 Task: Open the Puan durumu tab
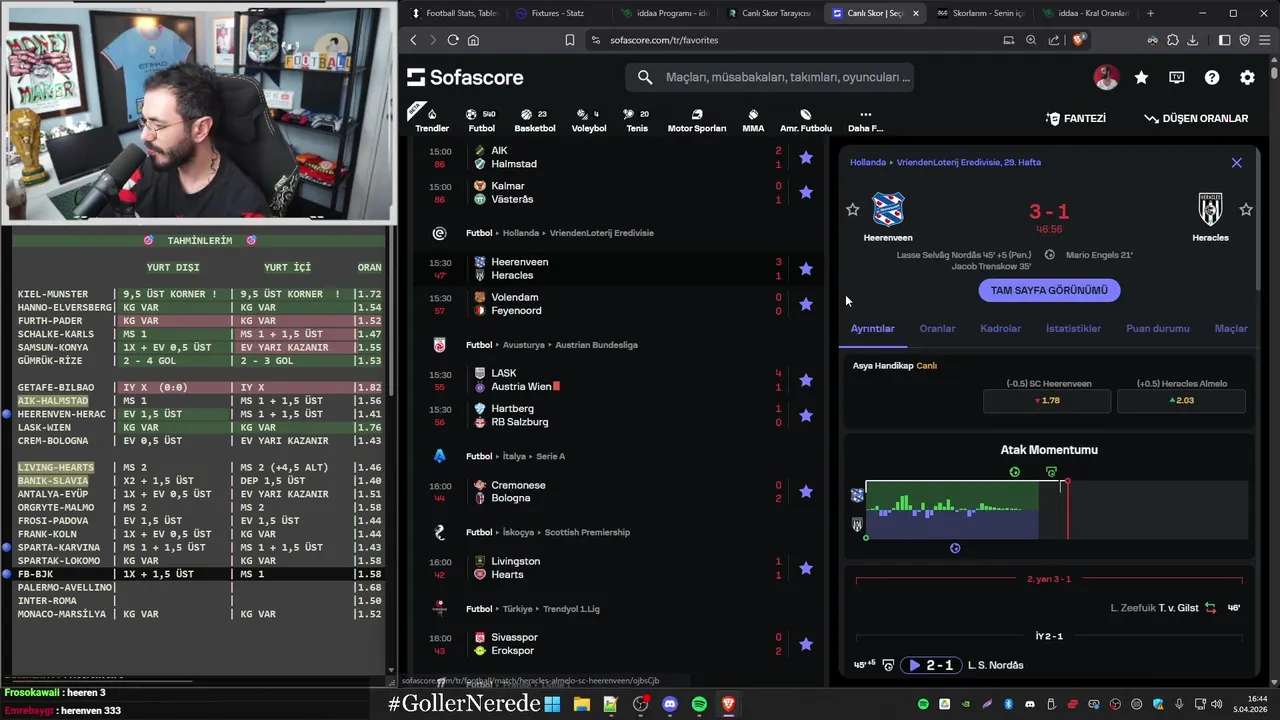1158,328
